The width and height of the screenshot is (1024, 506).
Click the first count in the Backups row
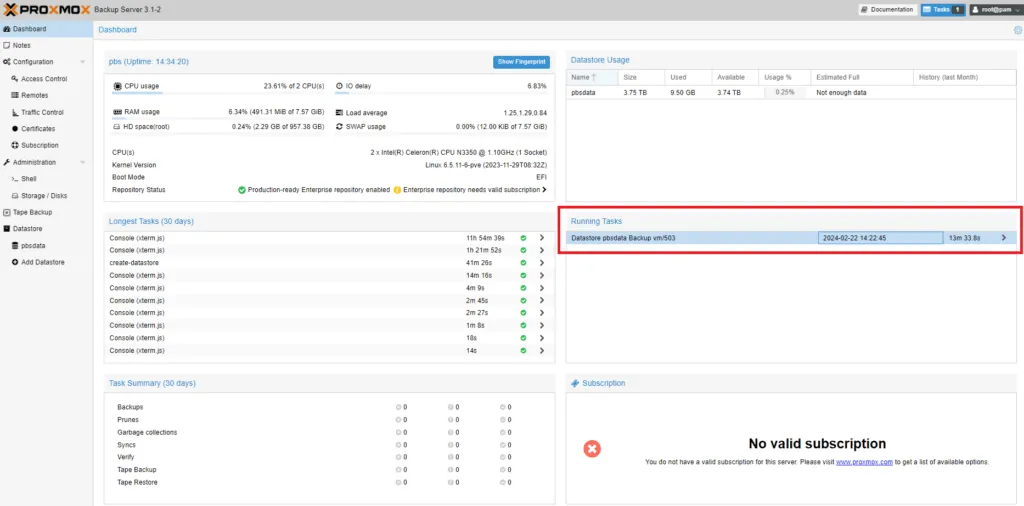coord(402,407)
